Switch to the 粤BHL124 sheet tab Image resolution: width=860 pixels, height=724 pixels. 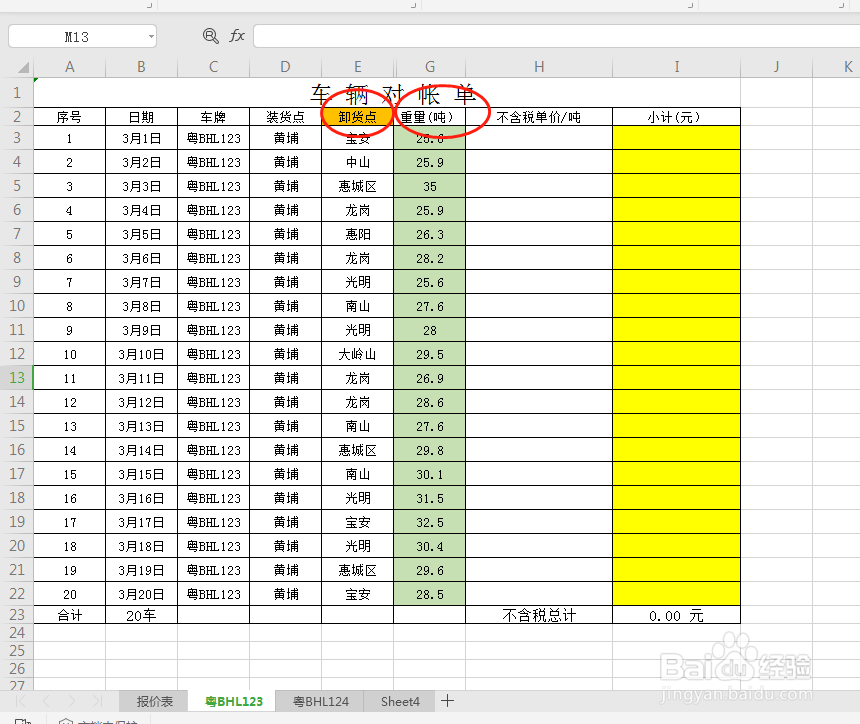tap(321, 702)
